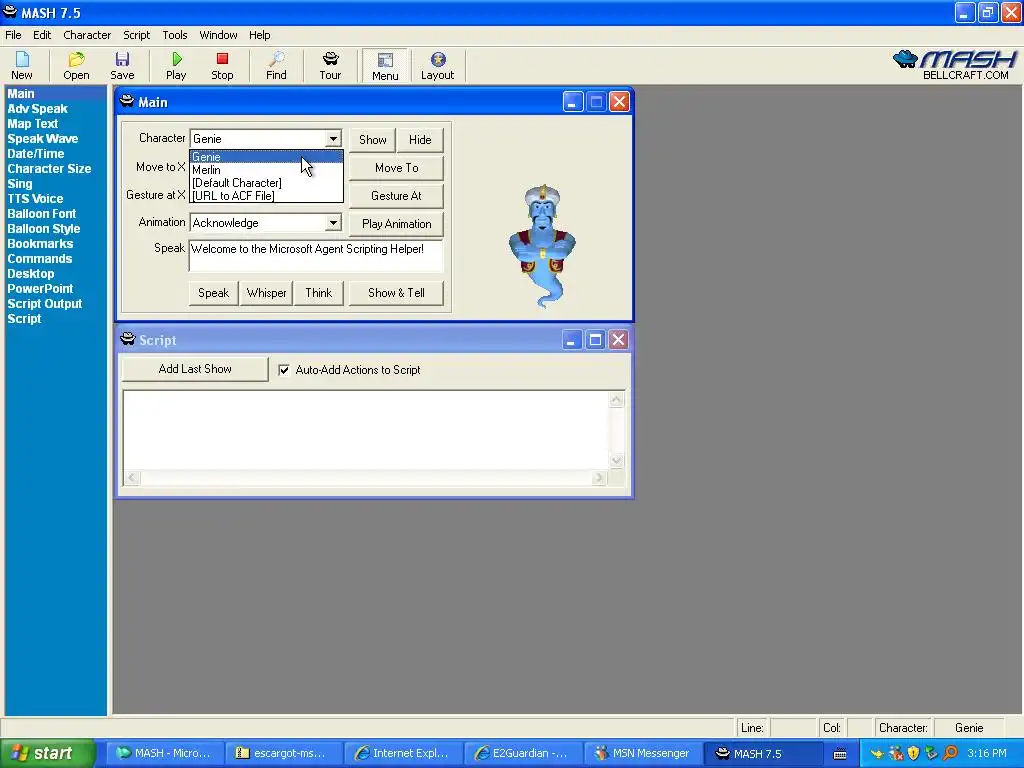The width and height of the screenshot is (1024, 768).
Task: Toggle the Menu toolbar button
Action: [x=385, y=65]
